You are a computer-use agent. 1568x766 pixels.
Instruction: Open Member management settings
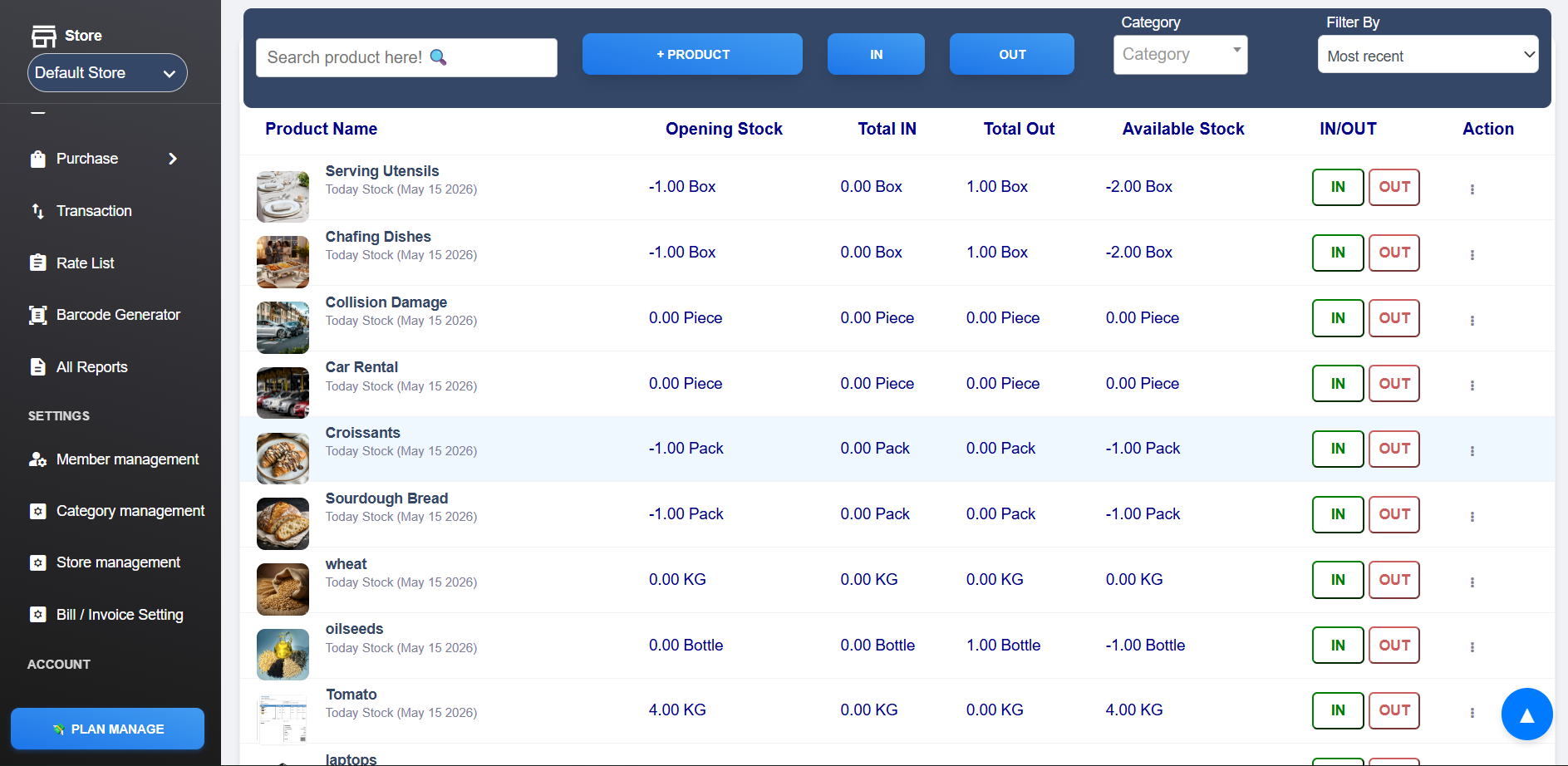tap(127, 459)
